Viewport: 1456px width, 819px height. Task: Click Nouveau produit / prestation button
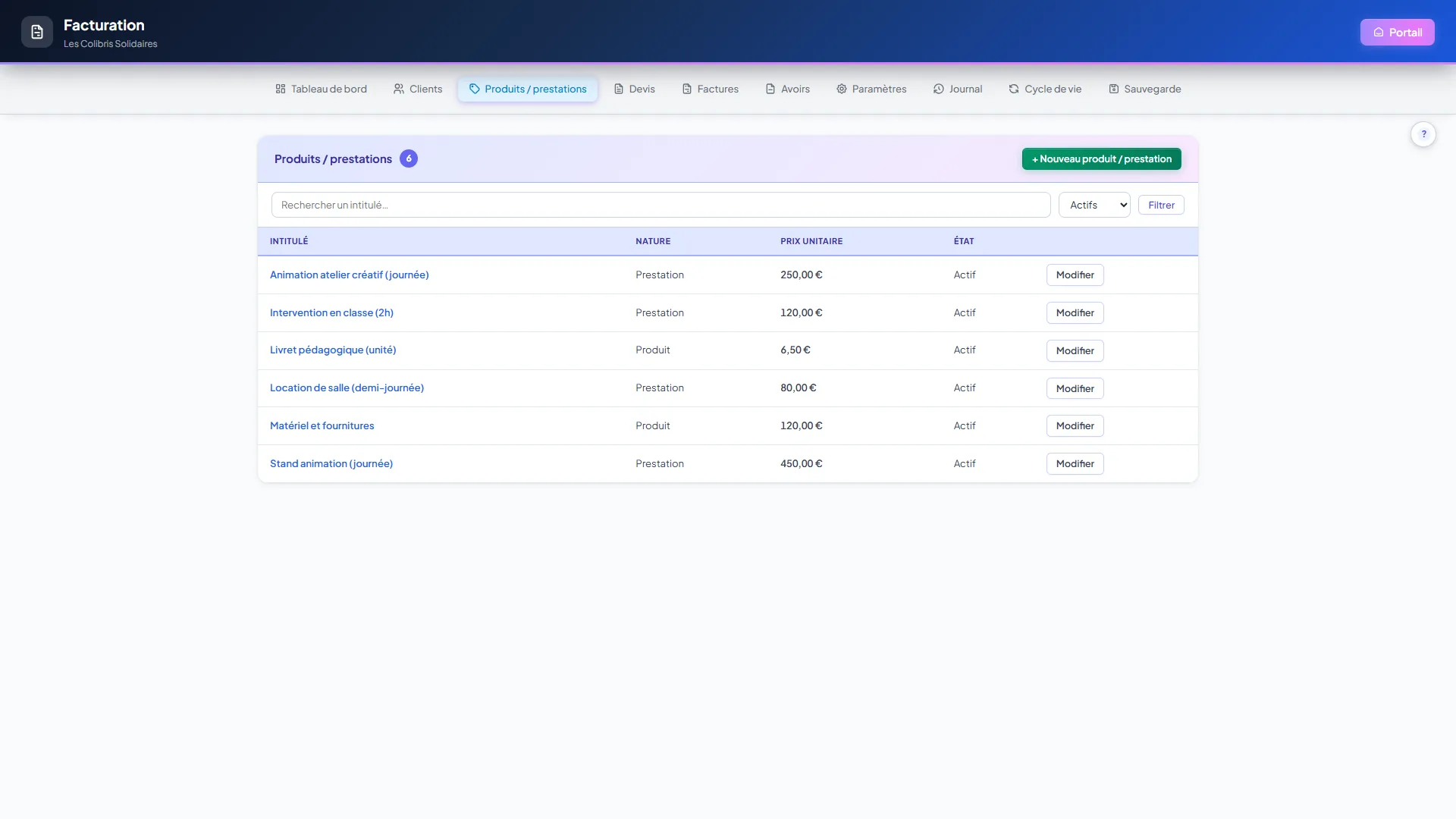click(x=1101, y=158)
